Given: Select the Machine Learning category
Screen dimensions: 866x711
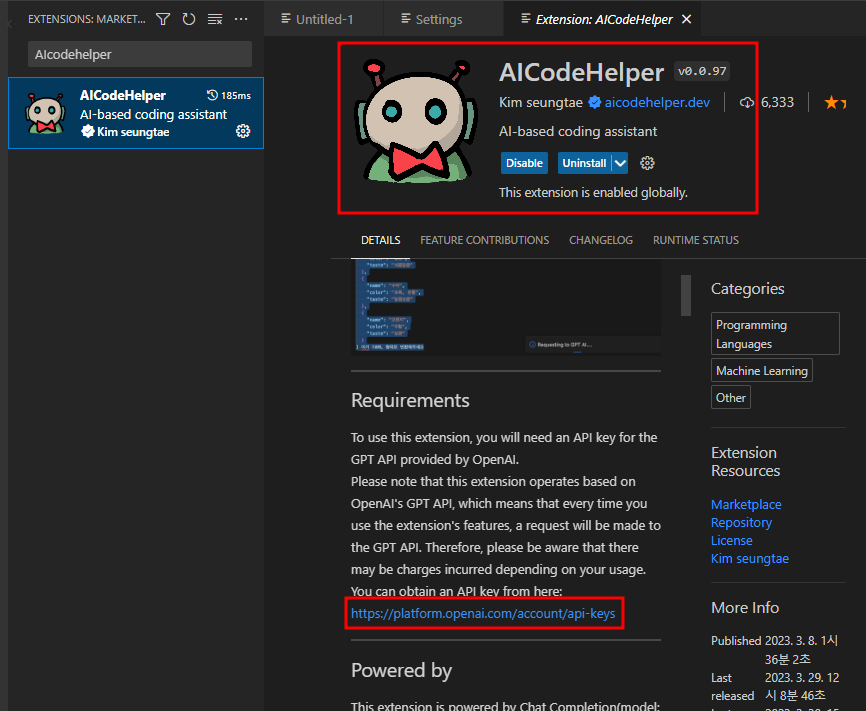Looking at the screenshot, I should (x=762, y=371).
